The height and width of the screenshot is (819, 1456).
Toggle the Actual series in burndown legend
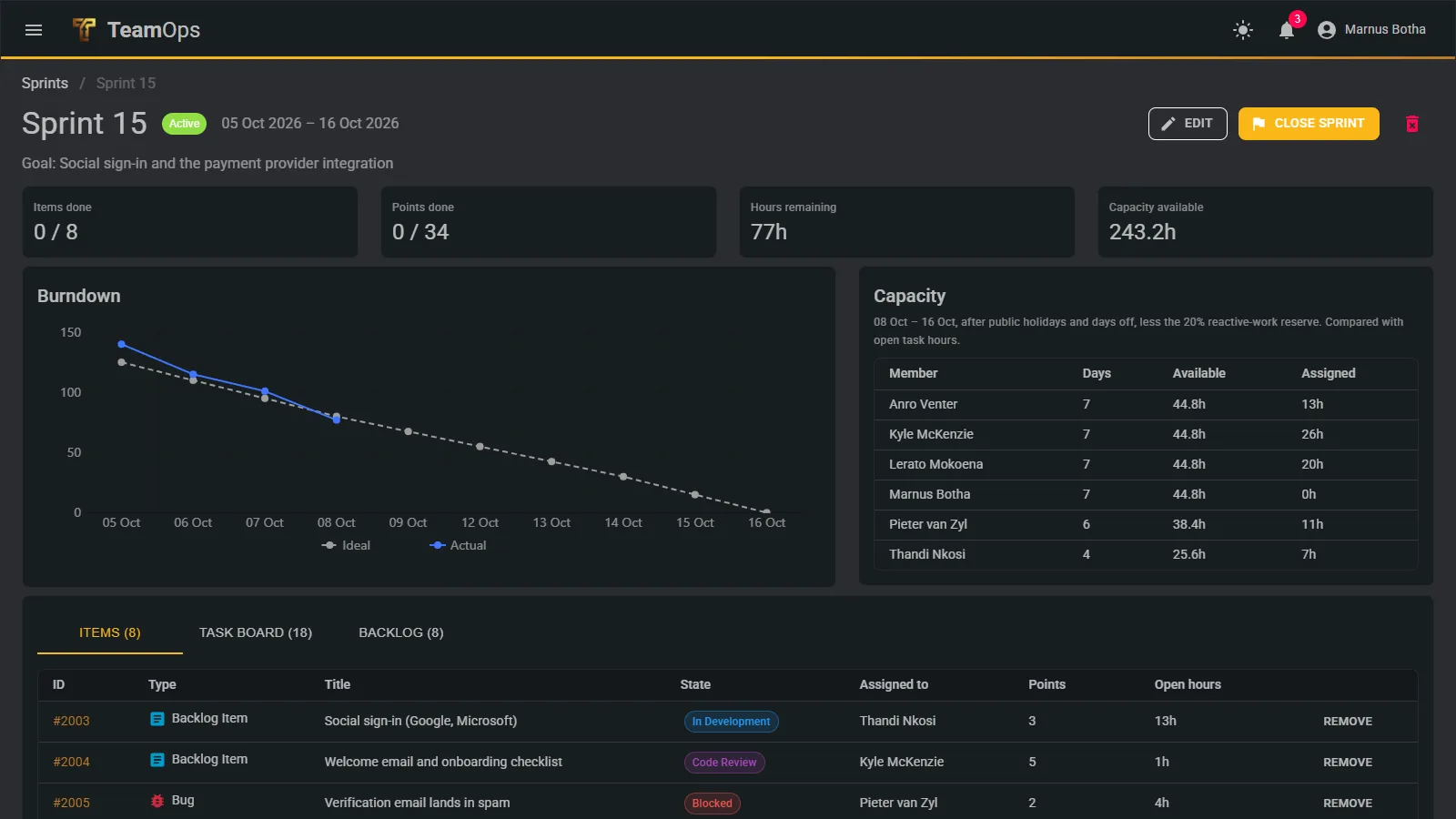pos(458,545)
